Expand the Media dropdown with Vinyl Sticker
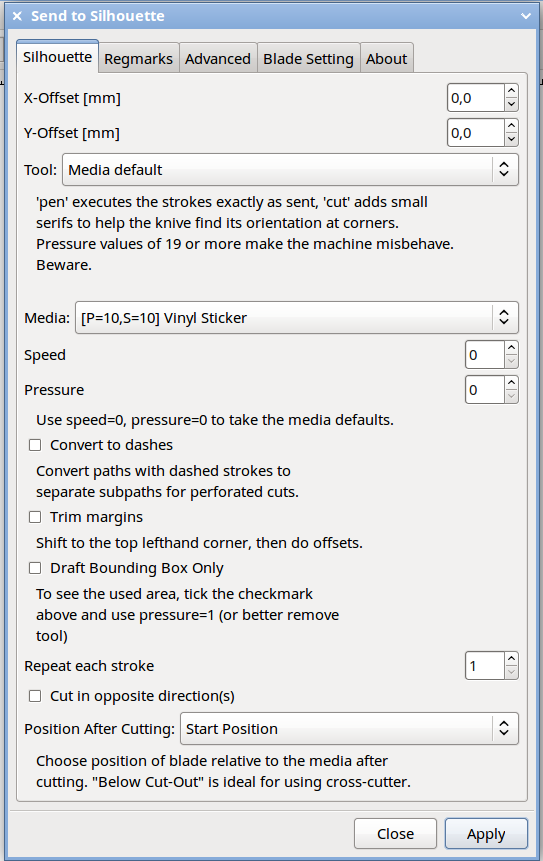This screenshot has width=543, height=861. (x=296, y=317)
